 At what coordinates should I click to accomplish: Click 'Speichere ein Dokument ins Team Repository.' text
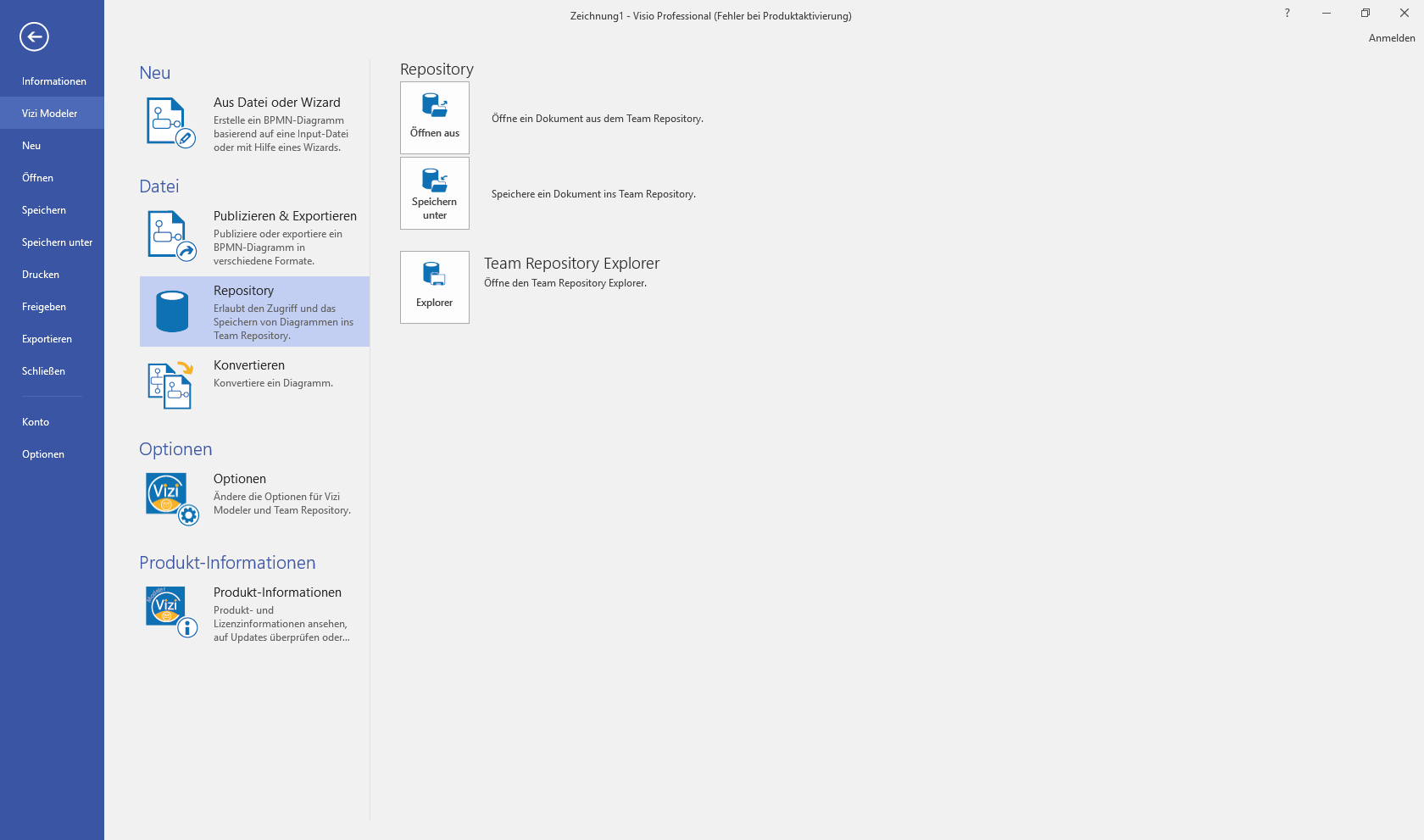[593, 194]
